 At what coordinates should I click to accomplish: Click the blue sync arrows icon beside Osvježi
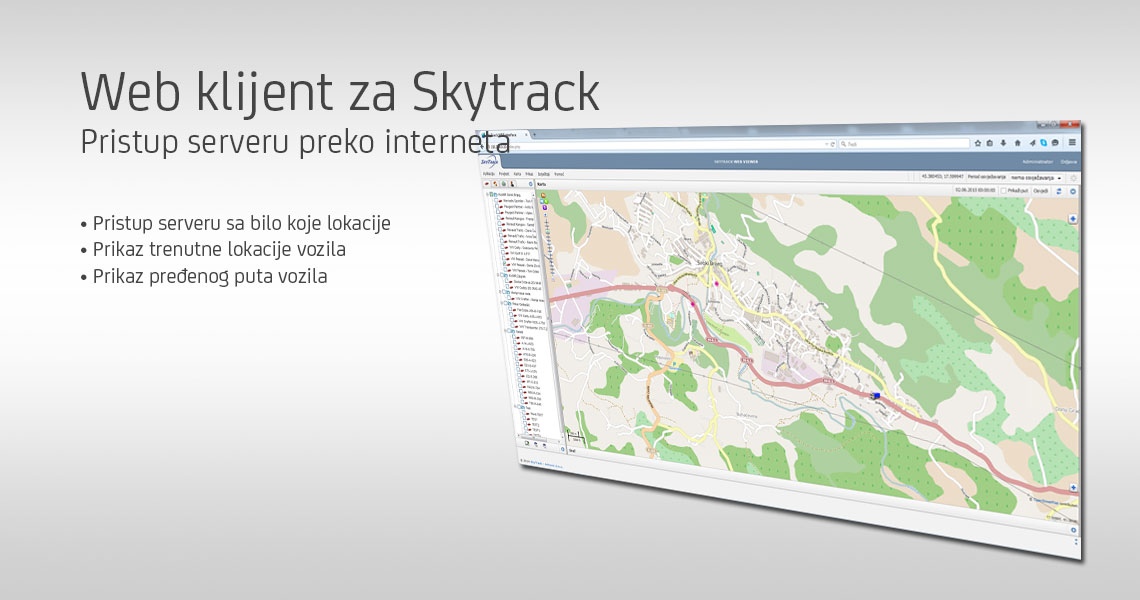click(1059, 191)
